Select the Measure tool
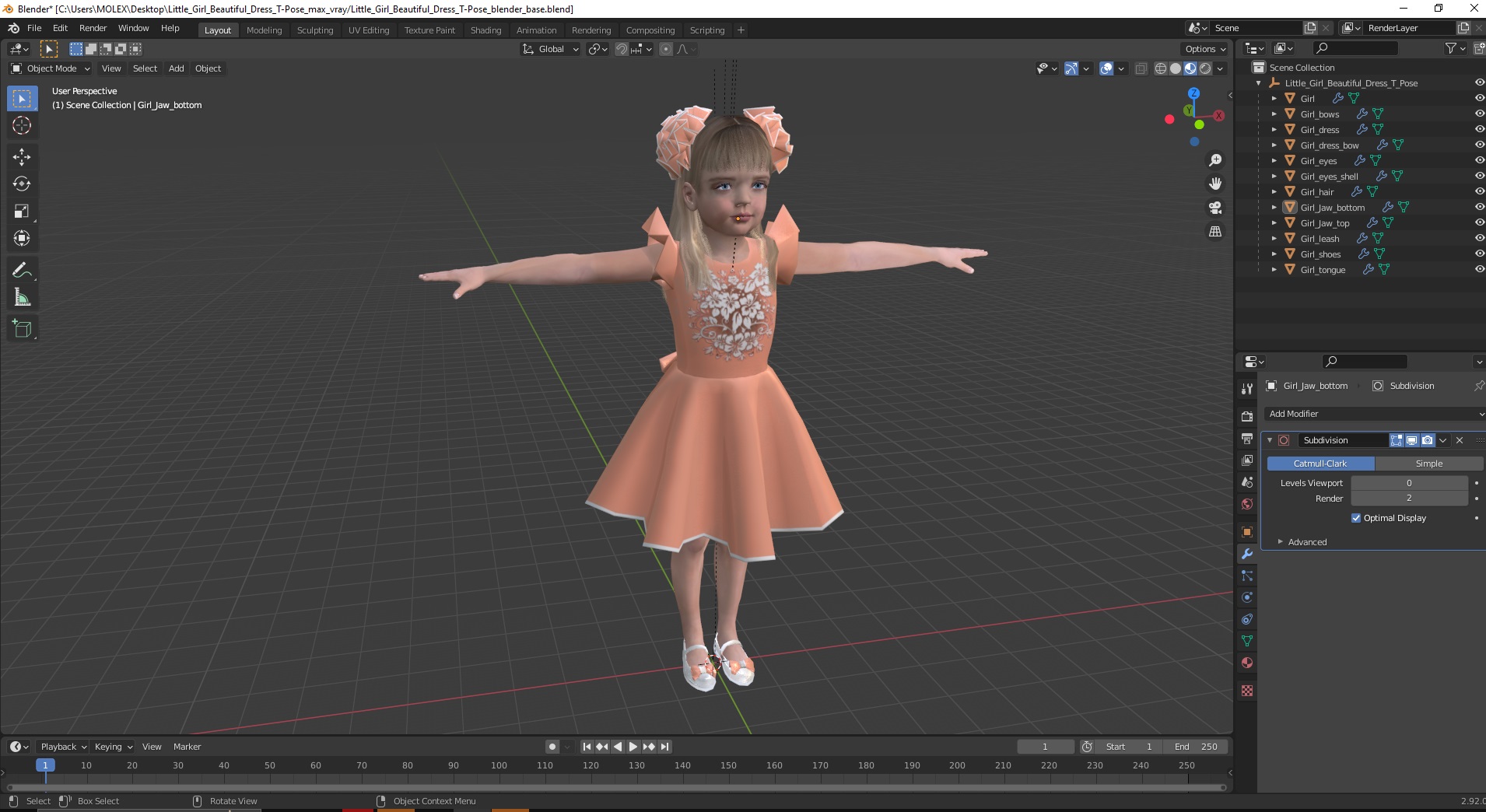The height and width of the screenshot is (812, 1486). (22, 298)
